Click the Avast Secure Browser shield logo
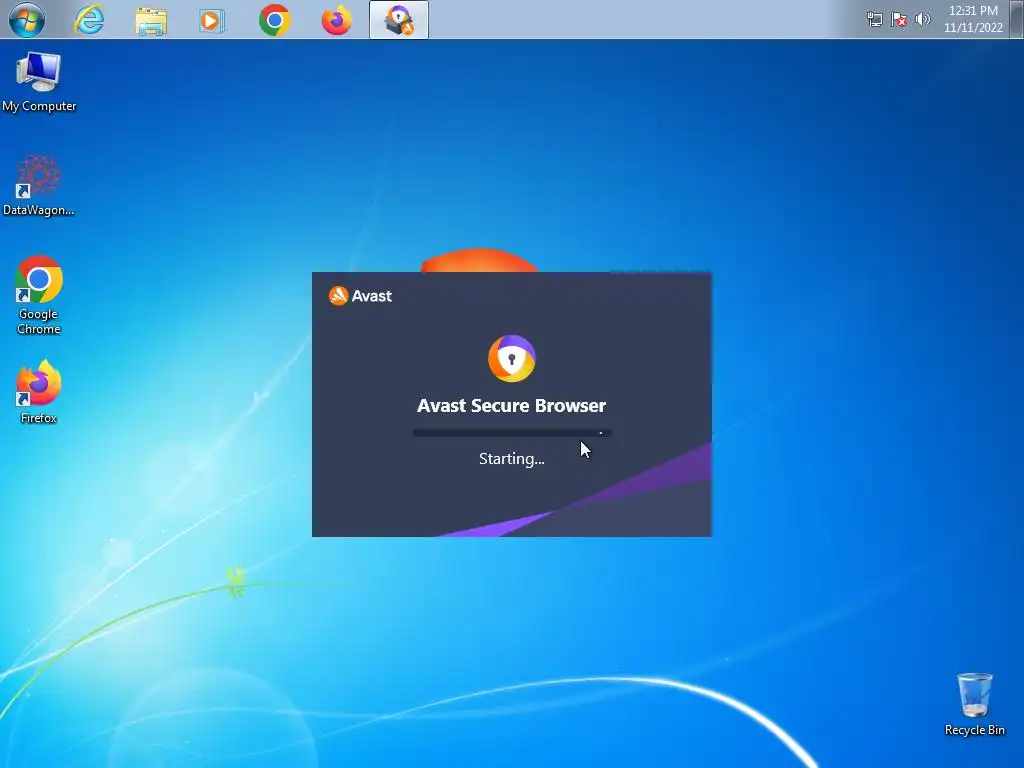Viewport: 1024px width, 768px height. 512,359
